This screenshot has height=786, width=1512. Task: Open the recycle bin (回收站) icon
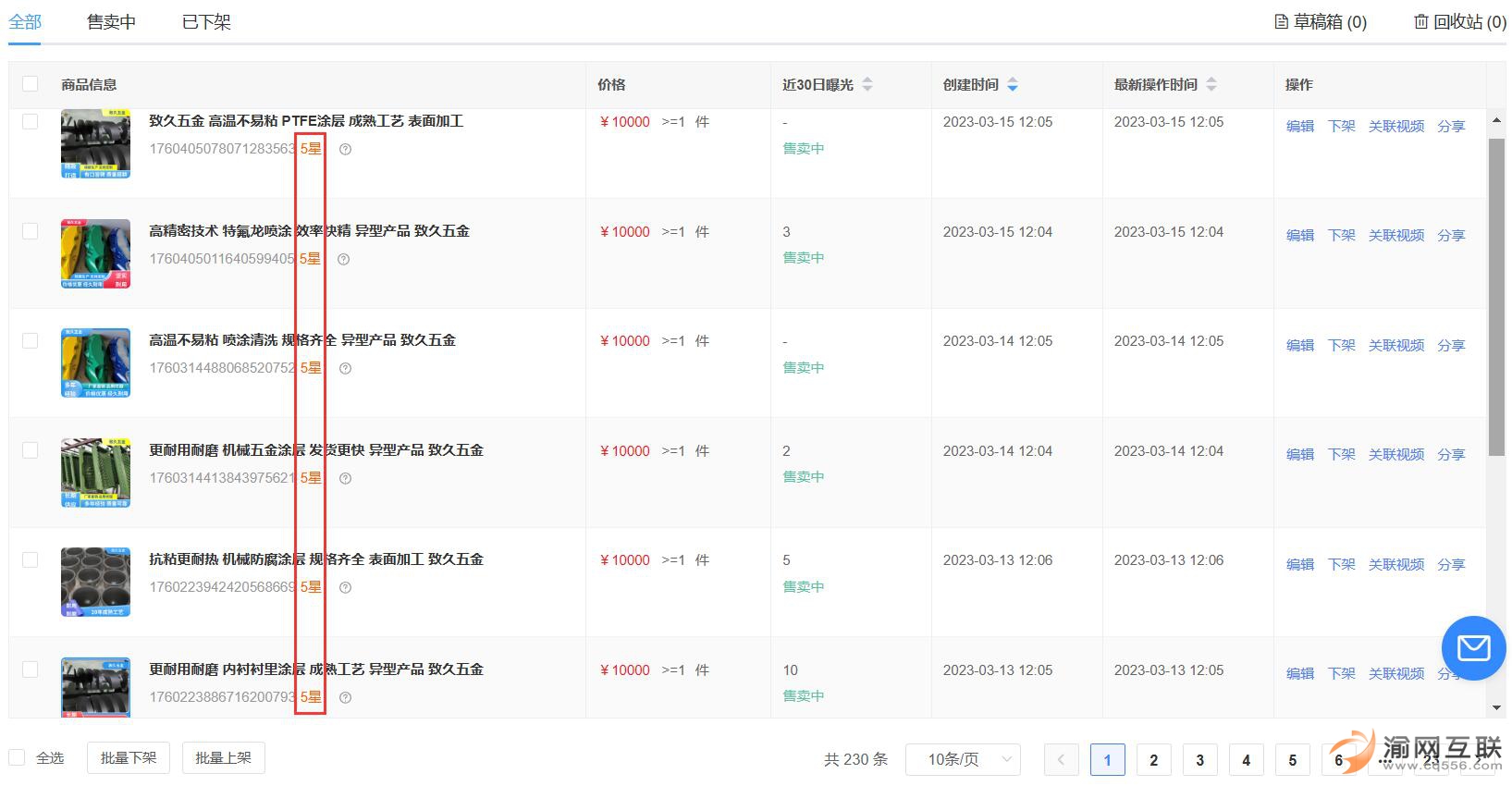(x=1420, y=21)
